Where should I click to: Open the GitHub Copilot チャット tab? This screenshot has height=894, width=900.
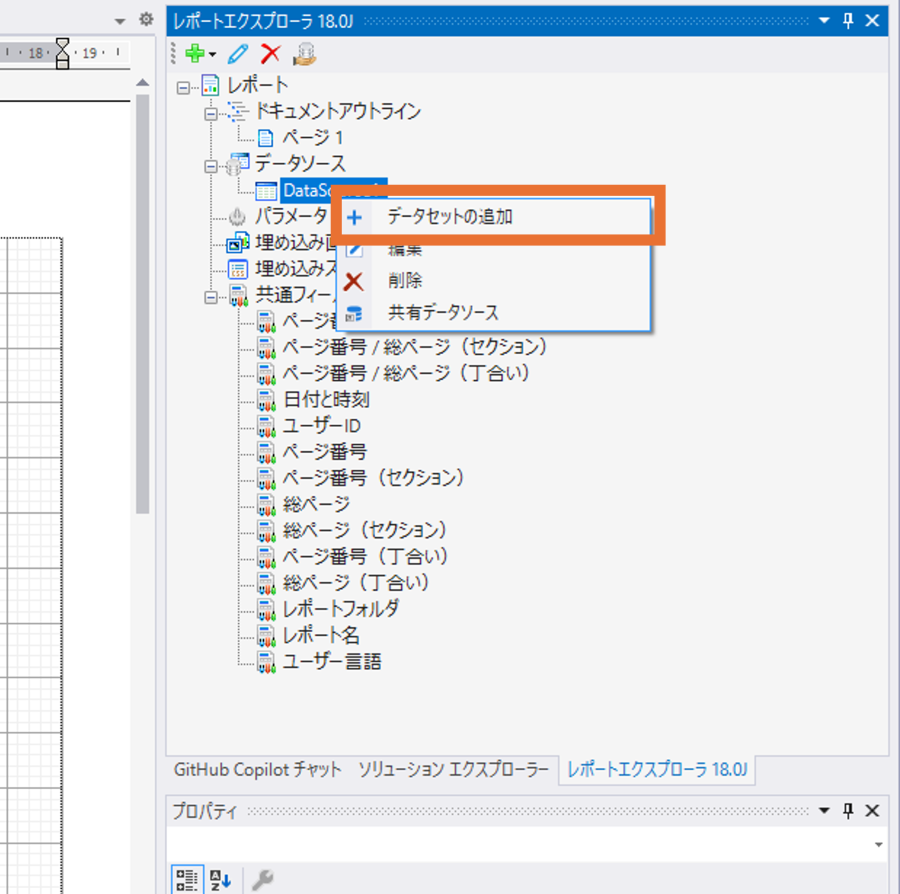click(x=257, y=770)
